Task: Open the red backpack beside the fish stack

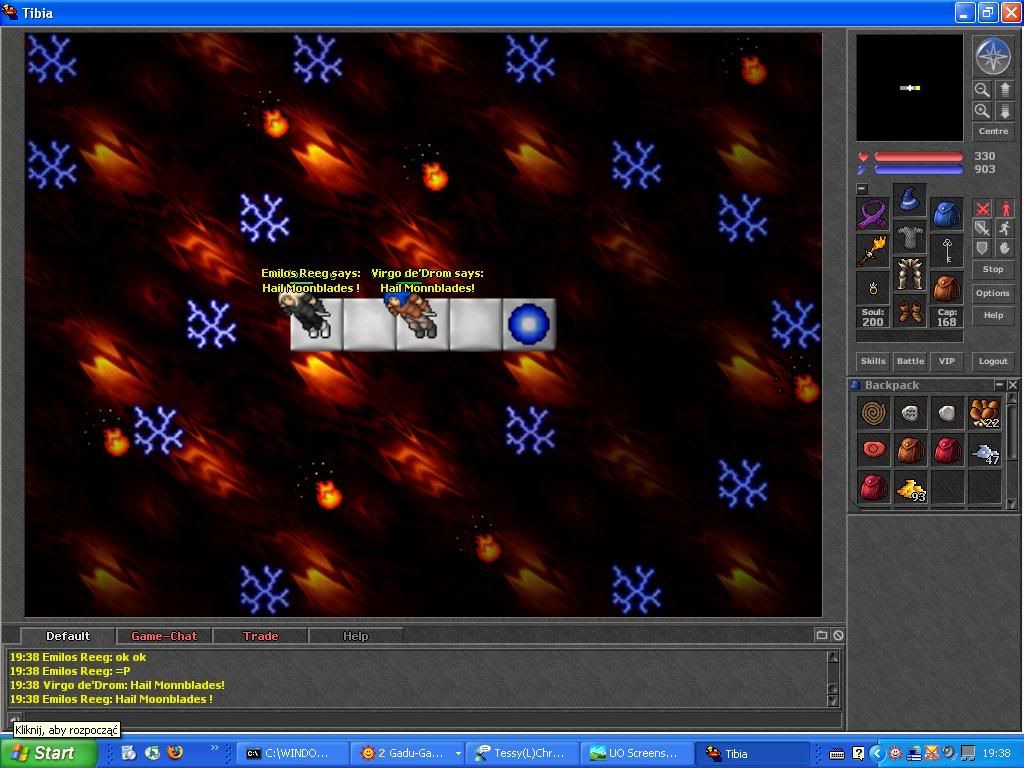Action: pos(947,451)
